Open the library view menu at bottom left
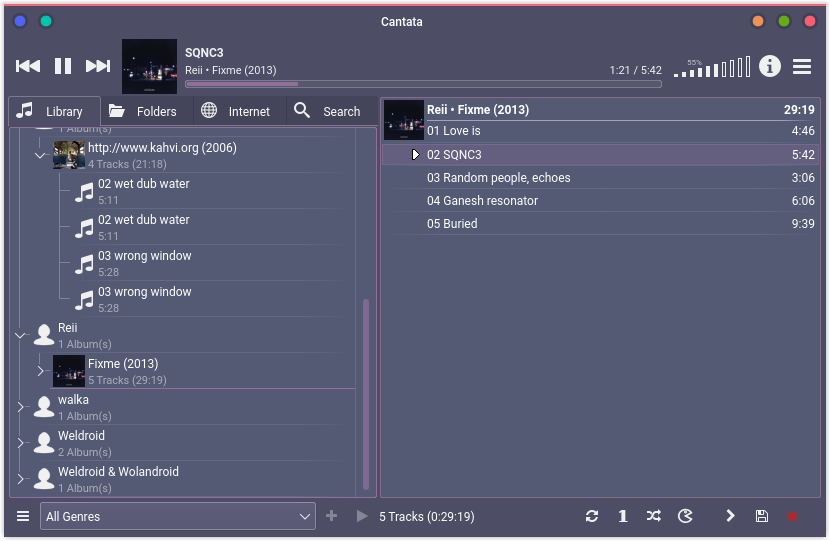Screen dimensions: 830x541 click(23, 516)
